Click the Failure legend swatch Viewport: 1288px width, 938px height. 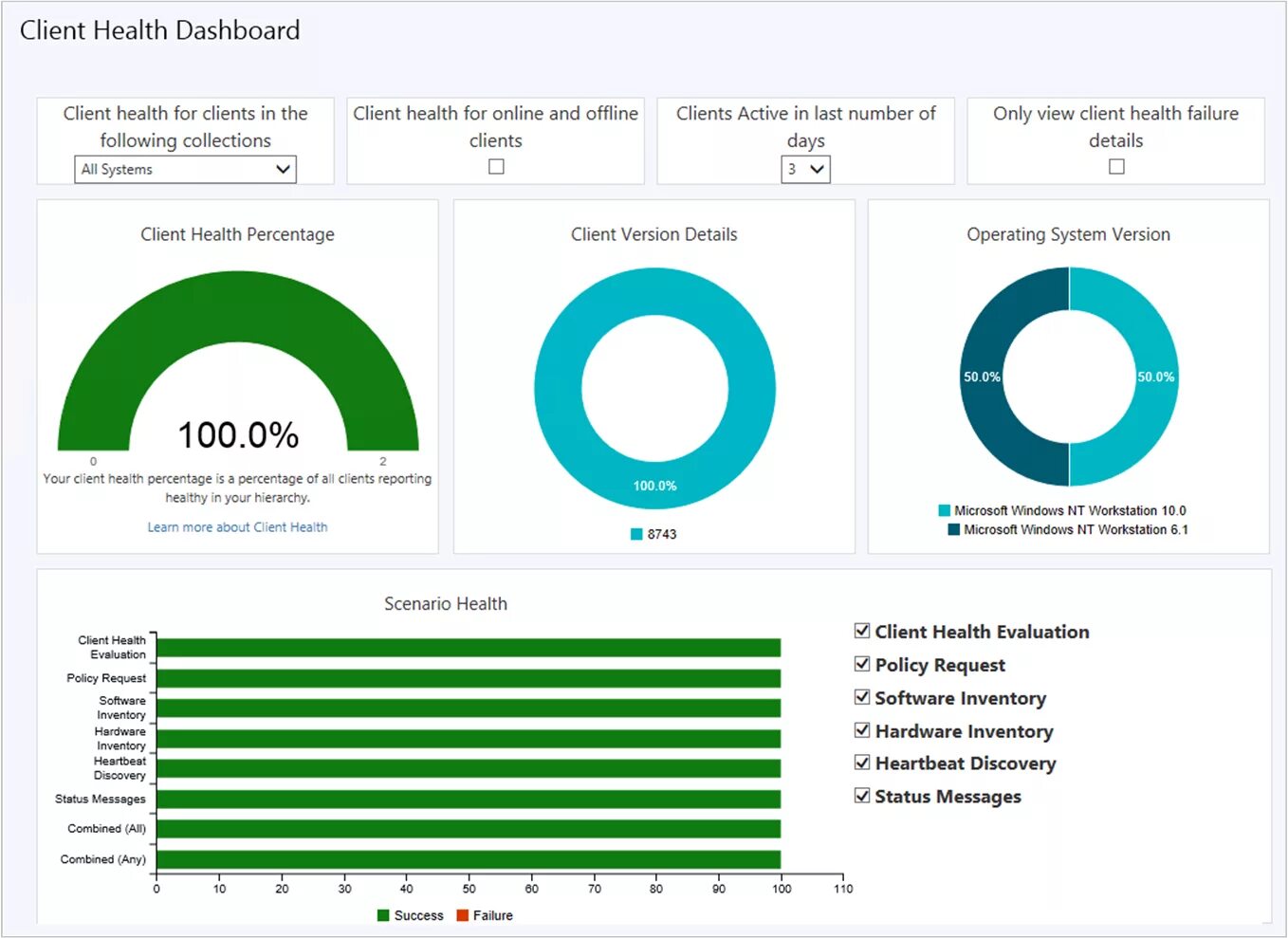(x=463, y=915)
